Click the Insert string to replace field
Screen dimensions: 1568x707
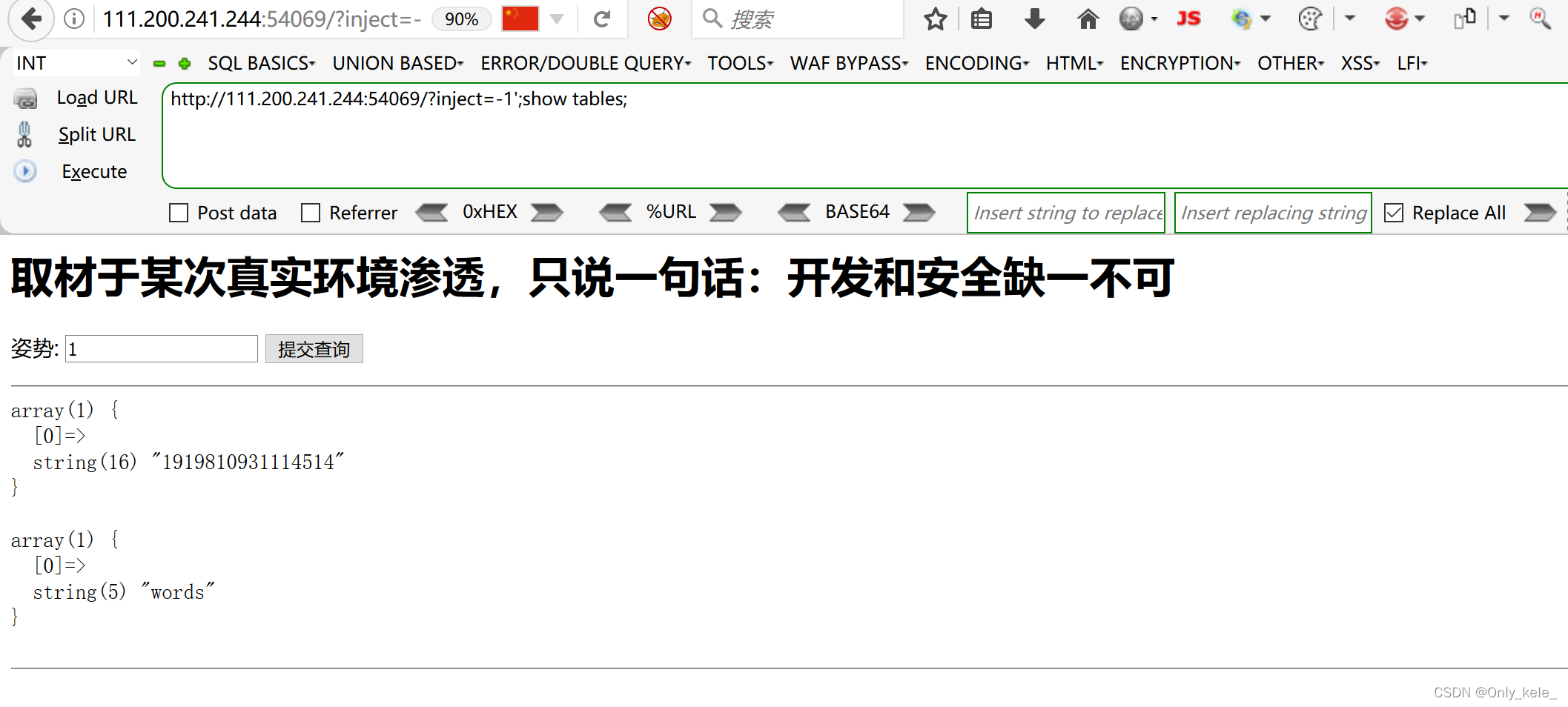[x=1066, y=213]
